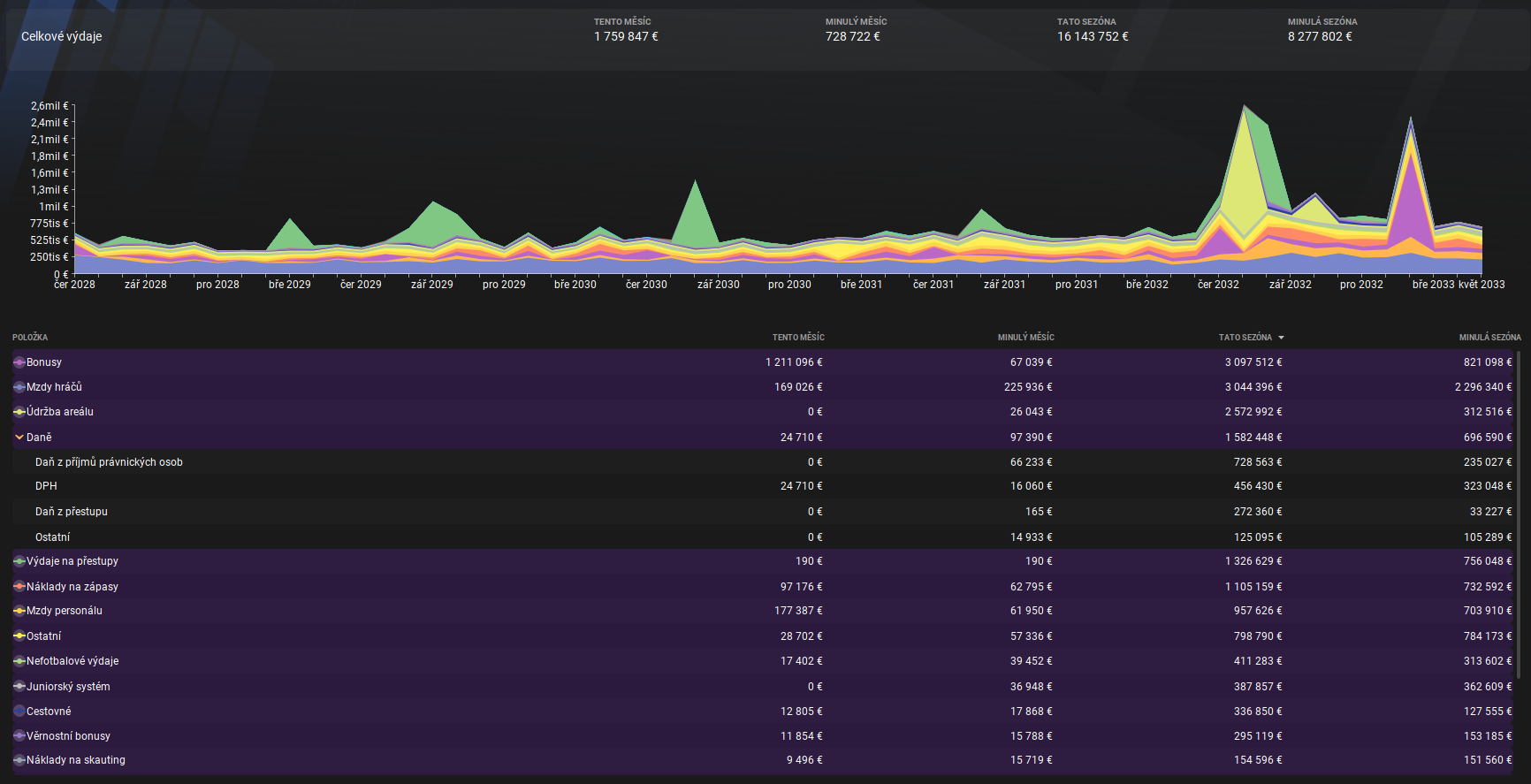Screen dimensions: 1531x784
Task: Select the Ostatní sub-row under Daně
Action: click(x=765, y=537)
